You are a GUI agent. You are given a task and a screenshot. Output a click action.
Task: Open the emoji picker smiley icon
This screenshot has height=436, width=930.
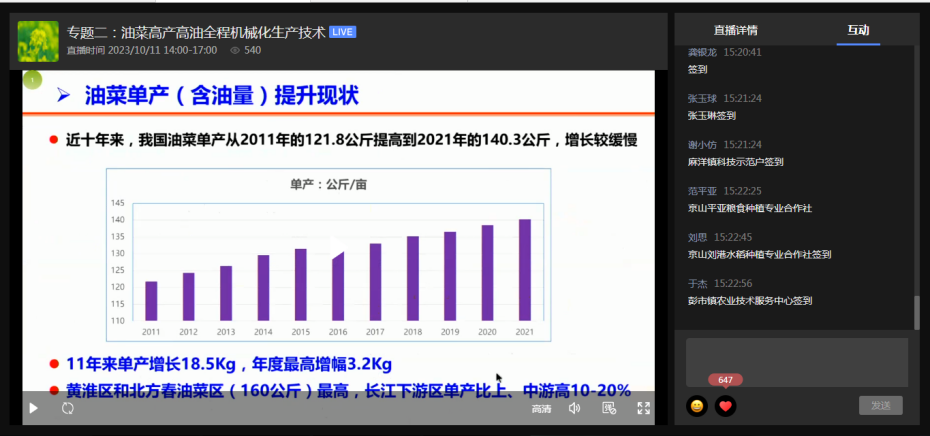(x=696, y=406)
